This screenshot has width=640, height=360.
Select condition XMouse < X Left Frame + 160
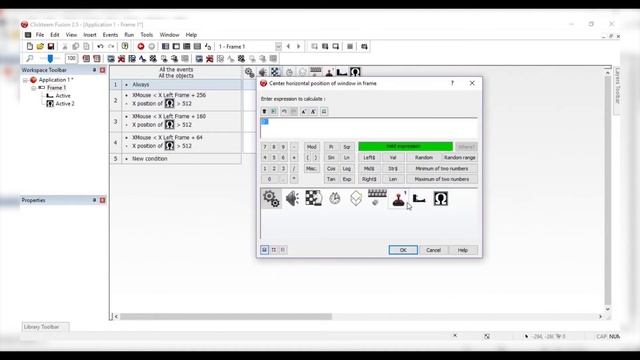[169, 116]
